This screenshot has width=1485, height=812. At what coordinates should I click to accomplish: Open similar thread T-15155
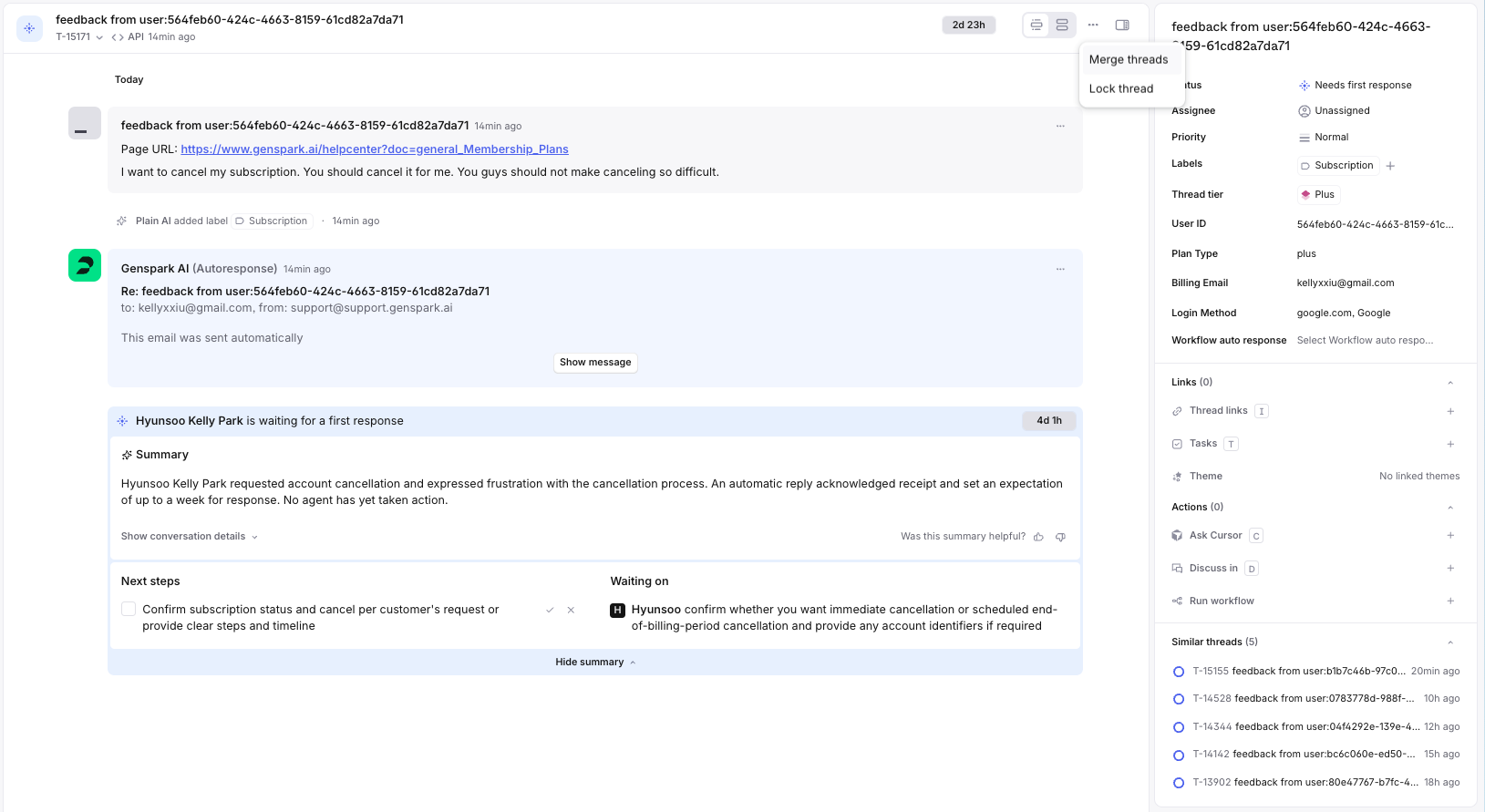[x=1299, y=672]
